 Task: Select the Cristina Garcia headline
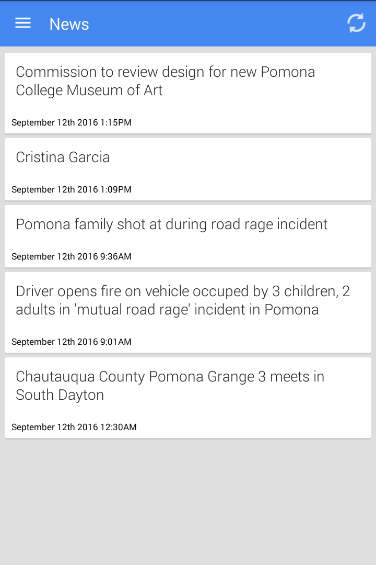(x=63, y=157)
